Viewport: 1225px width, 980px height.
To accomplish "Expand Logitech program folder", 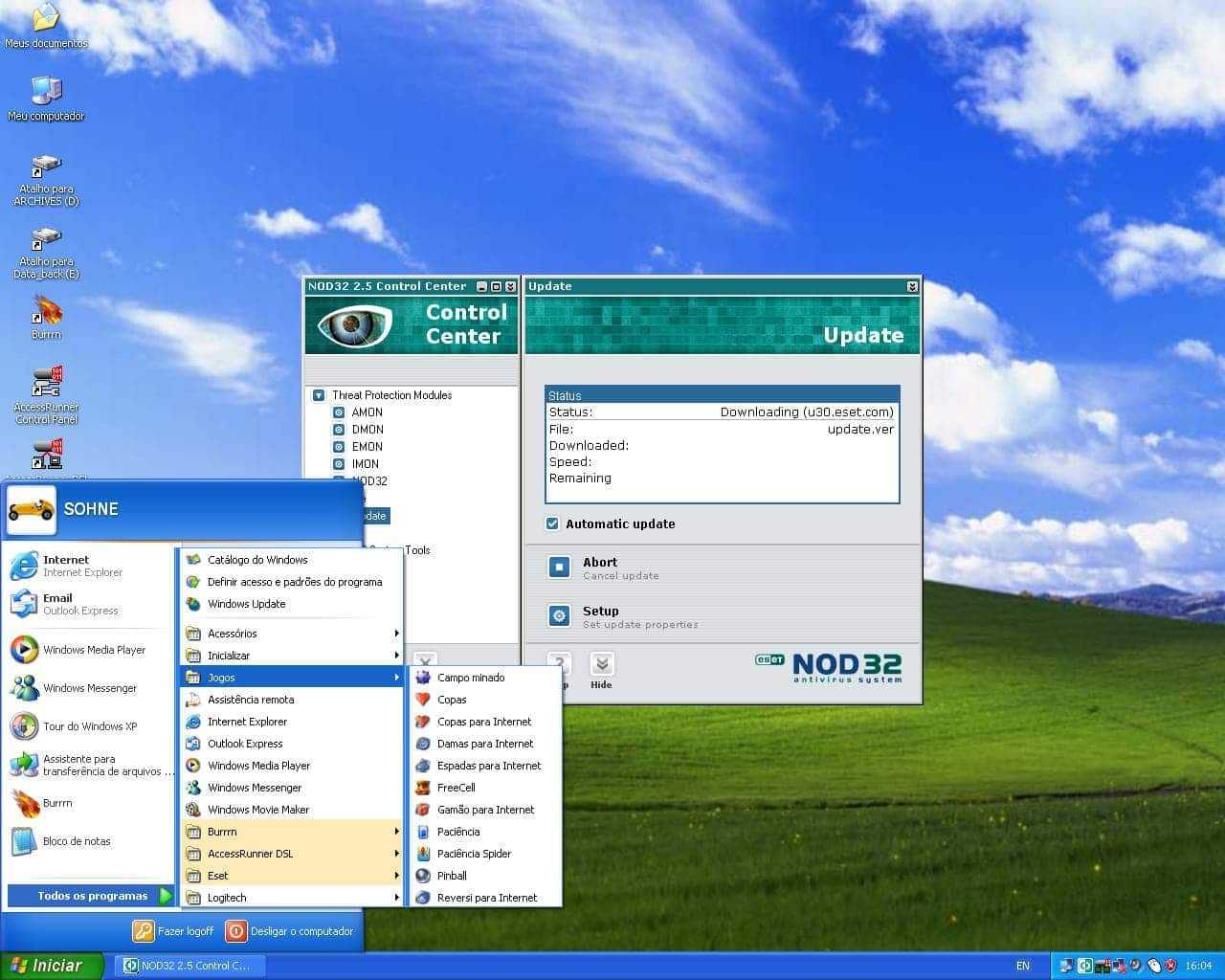I will point(292,898).
